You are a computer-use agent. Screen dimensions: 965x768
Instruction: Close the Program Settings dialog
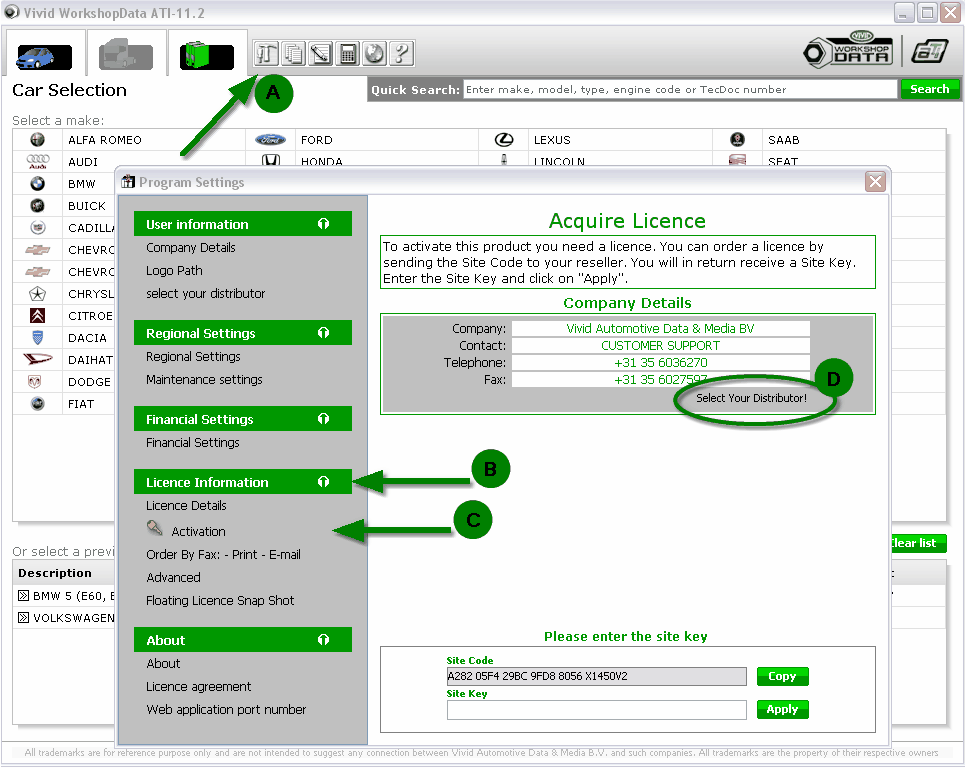click(875, 182)
